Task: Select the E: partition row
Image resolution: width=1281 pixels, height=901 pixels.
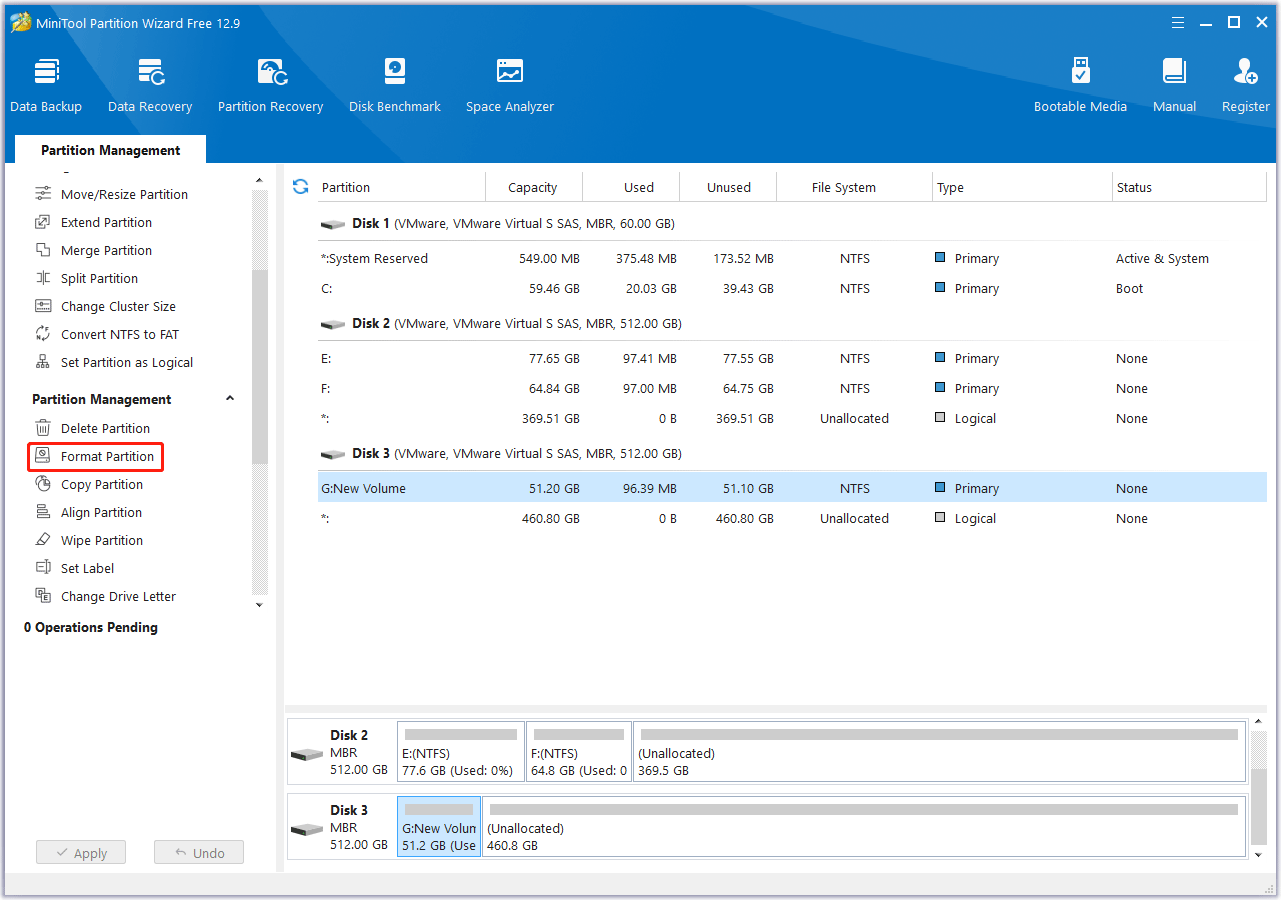Action: click(792, 358)
